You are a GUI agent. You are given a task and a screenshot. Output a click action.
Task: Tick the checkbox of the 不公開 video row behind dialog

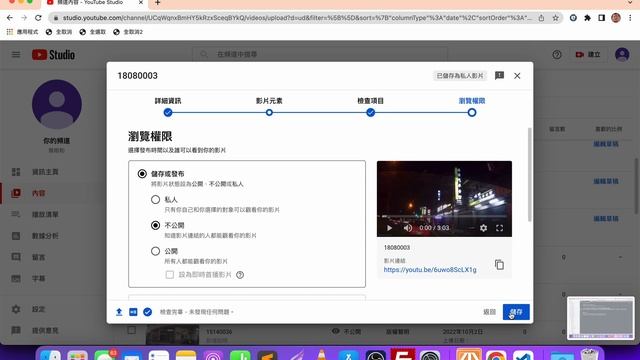point(131,330)
